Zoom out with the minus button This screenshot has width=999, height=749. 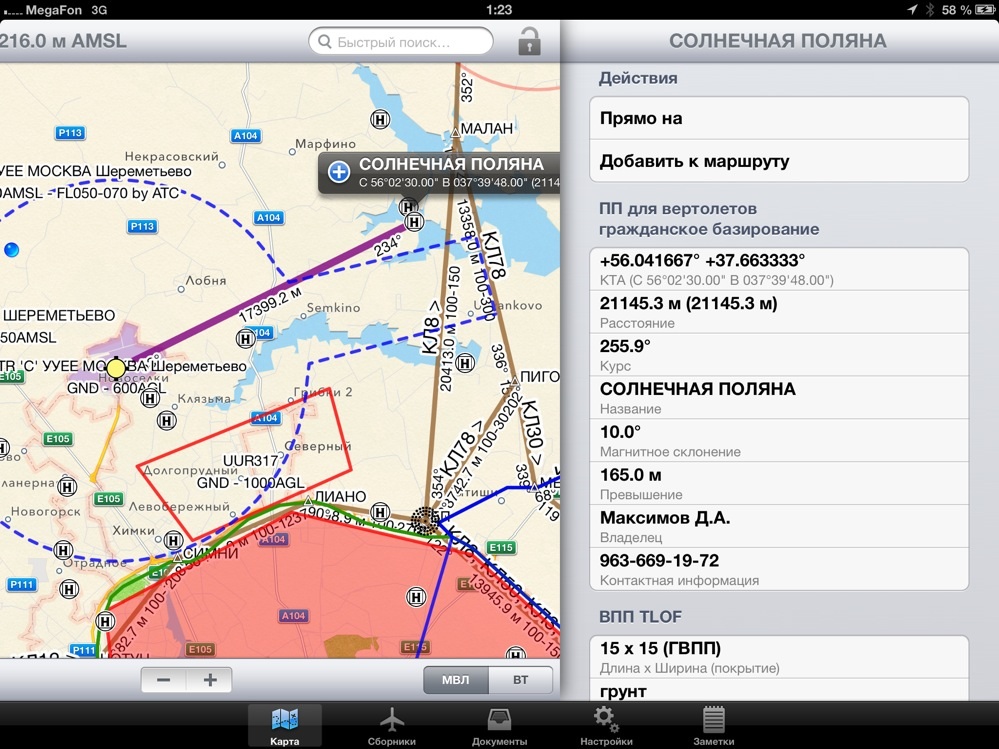point(164,680)
